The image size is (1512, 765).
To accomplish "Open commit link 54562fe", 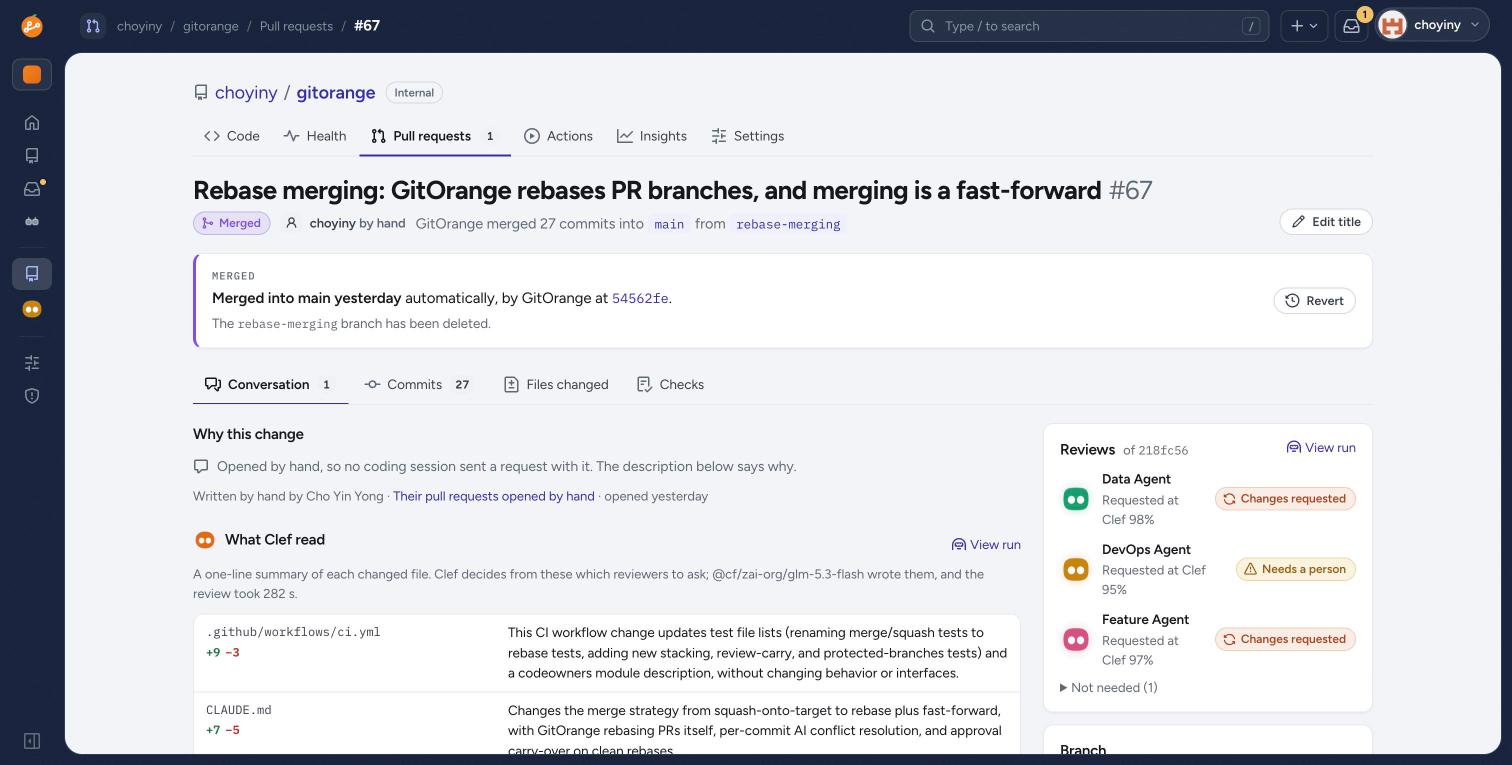I will pyautogui.click(x=640, y=299).
